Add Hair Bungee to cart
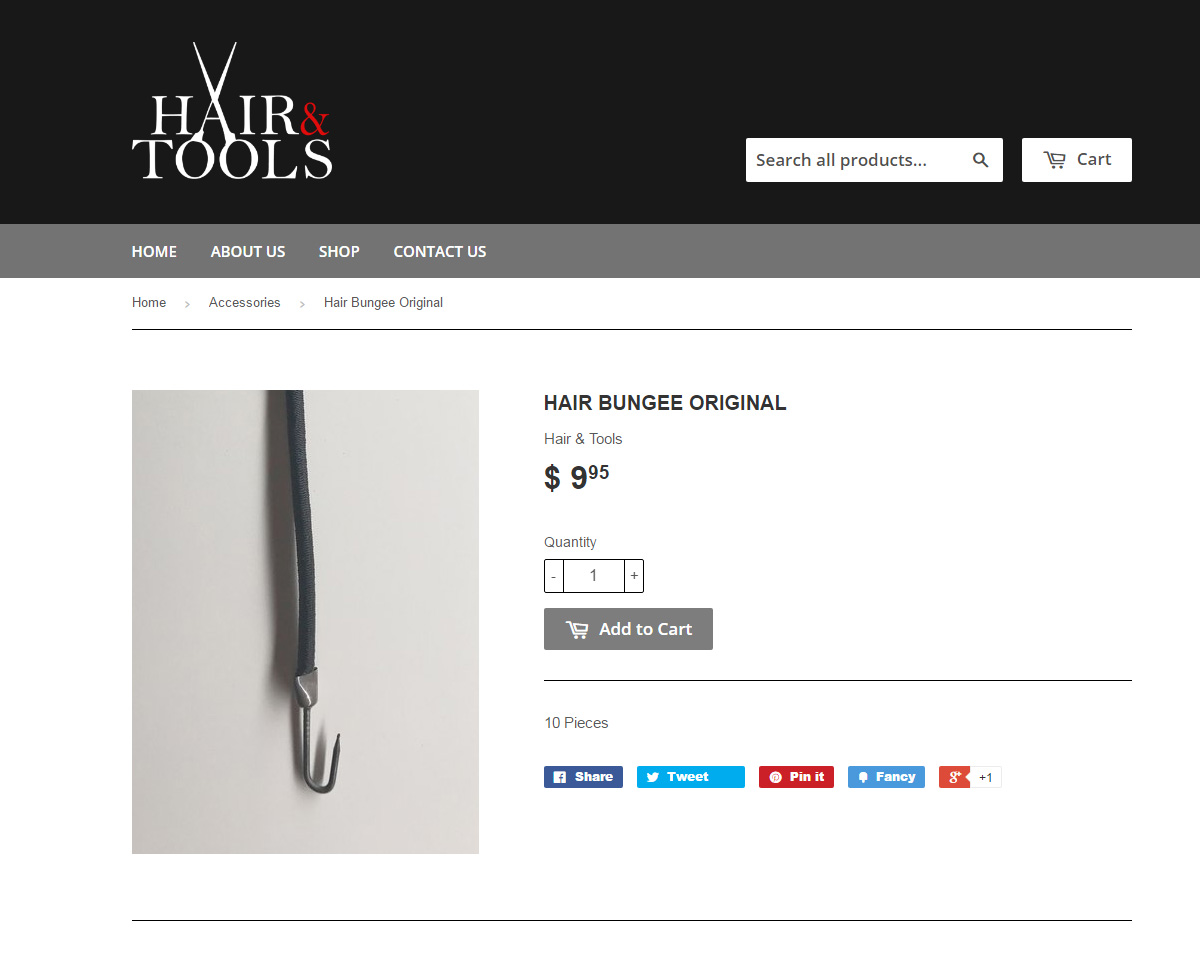The height and width of the screenshot is (954, 1200). [628, 629]
